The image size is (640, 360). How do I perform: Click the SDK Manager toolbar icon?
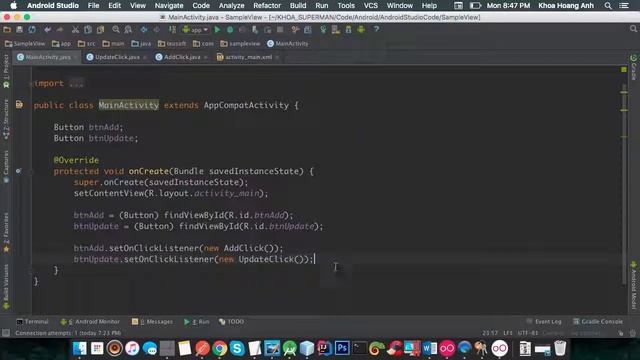(349, 29)
